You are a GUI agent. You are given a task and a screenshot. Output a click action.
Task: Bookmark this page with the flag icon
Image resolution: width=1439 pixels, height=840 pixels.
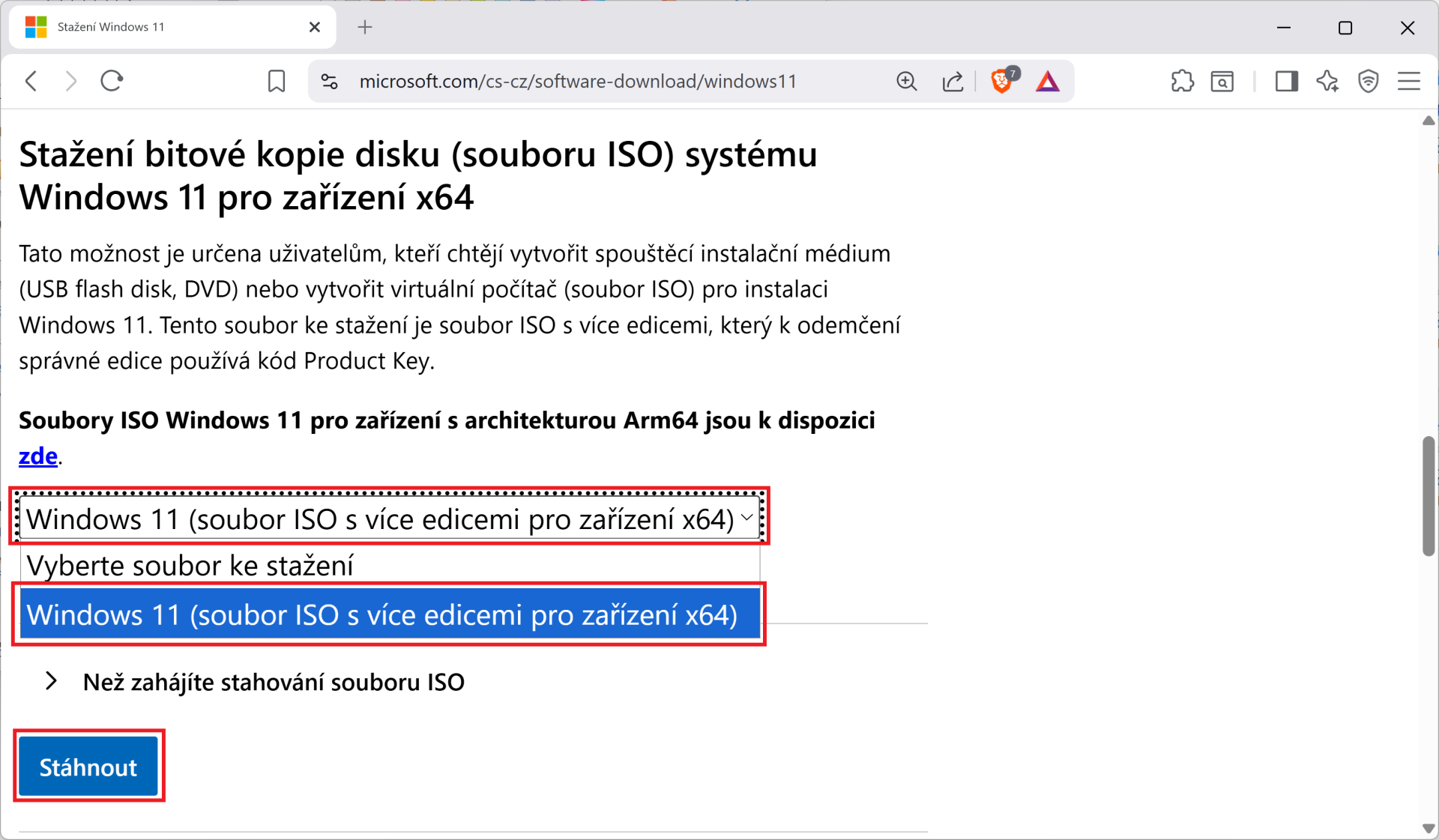(276, 81)
